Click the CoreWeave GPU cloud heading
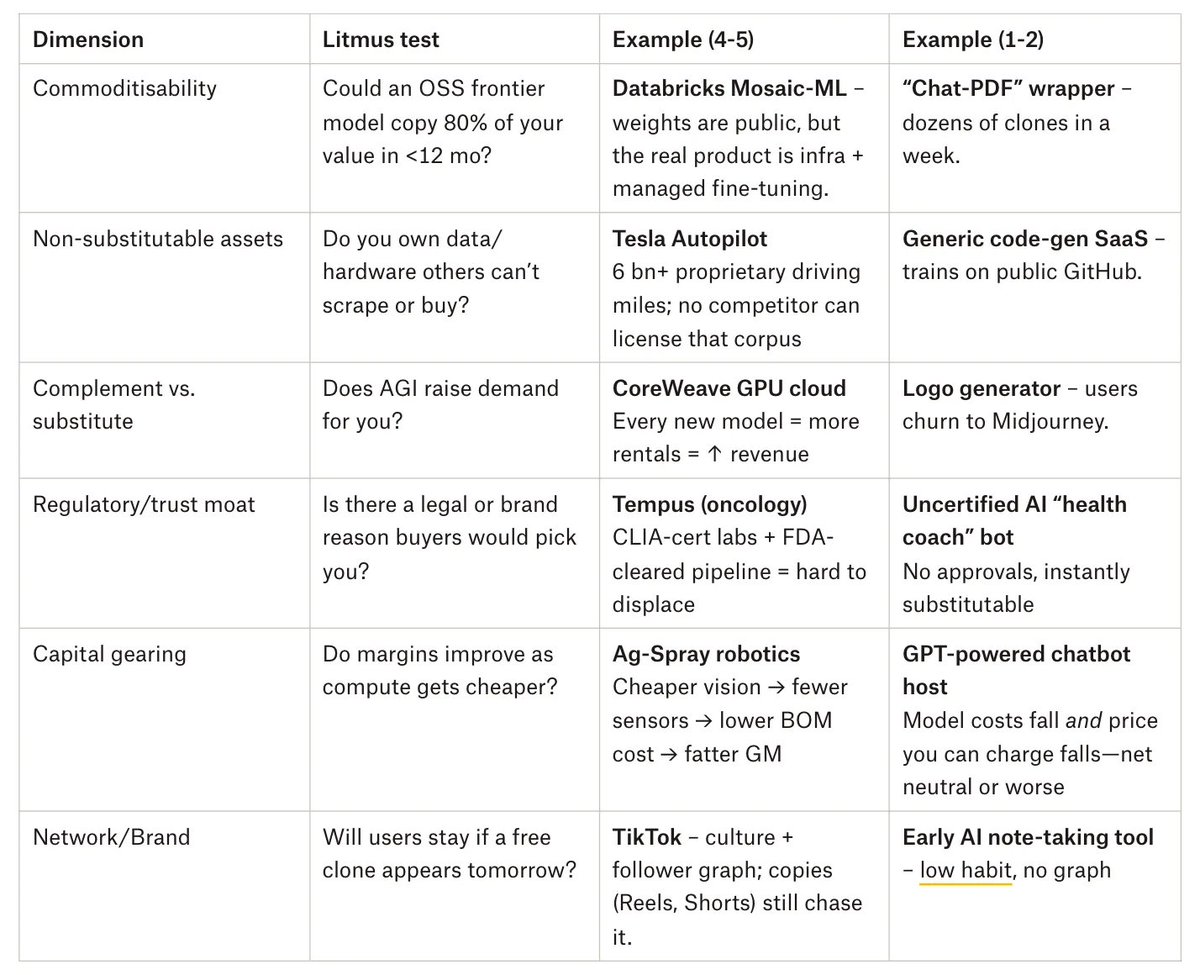This screenshot has height=975, width=1200. [x=729, y=388]
